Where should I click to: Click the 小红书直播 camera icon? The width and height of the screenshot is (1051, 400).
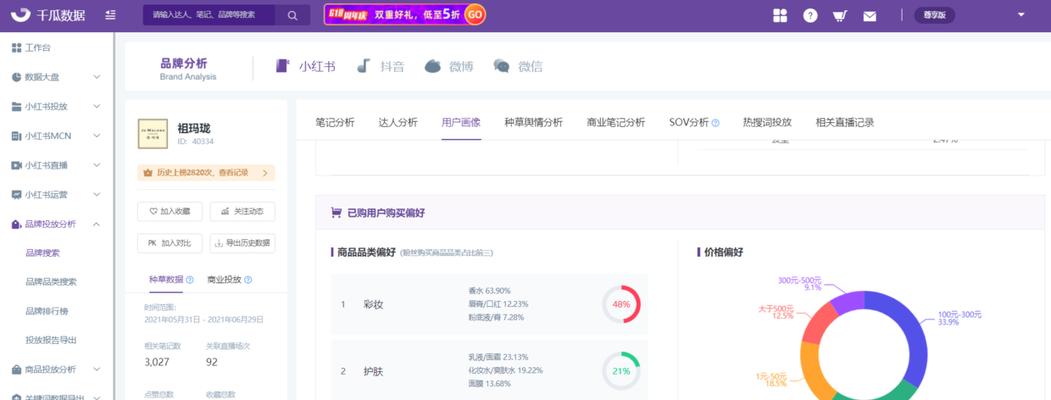pyautogui.click(x=17, y=165)
